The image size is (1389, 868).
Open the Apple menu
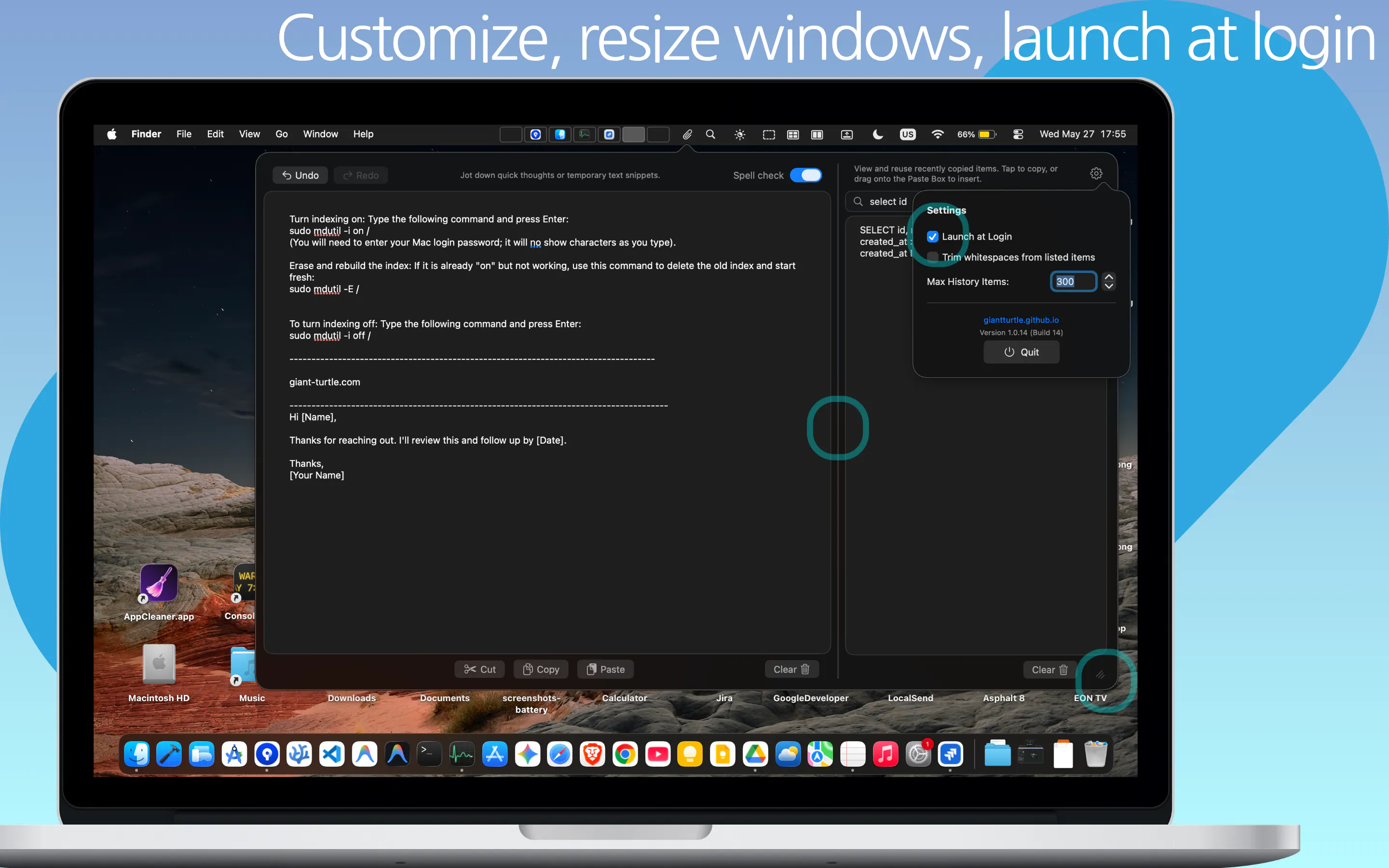click(112, 134)
